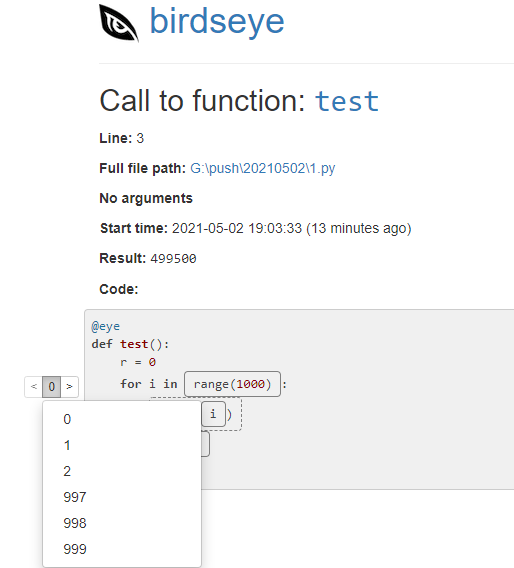
Task: Open the test function name link
Action: click(x=347, y=101)
